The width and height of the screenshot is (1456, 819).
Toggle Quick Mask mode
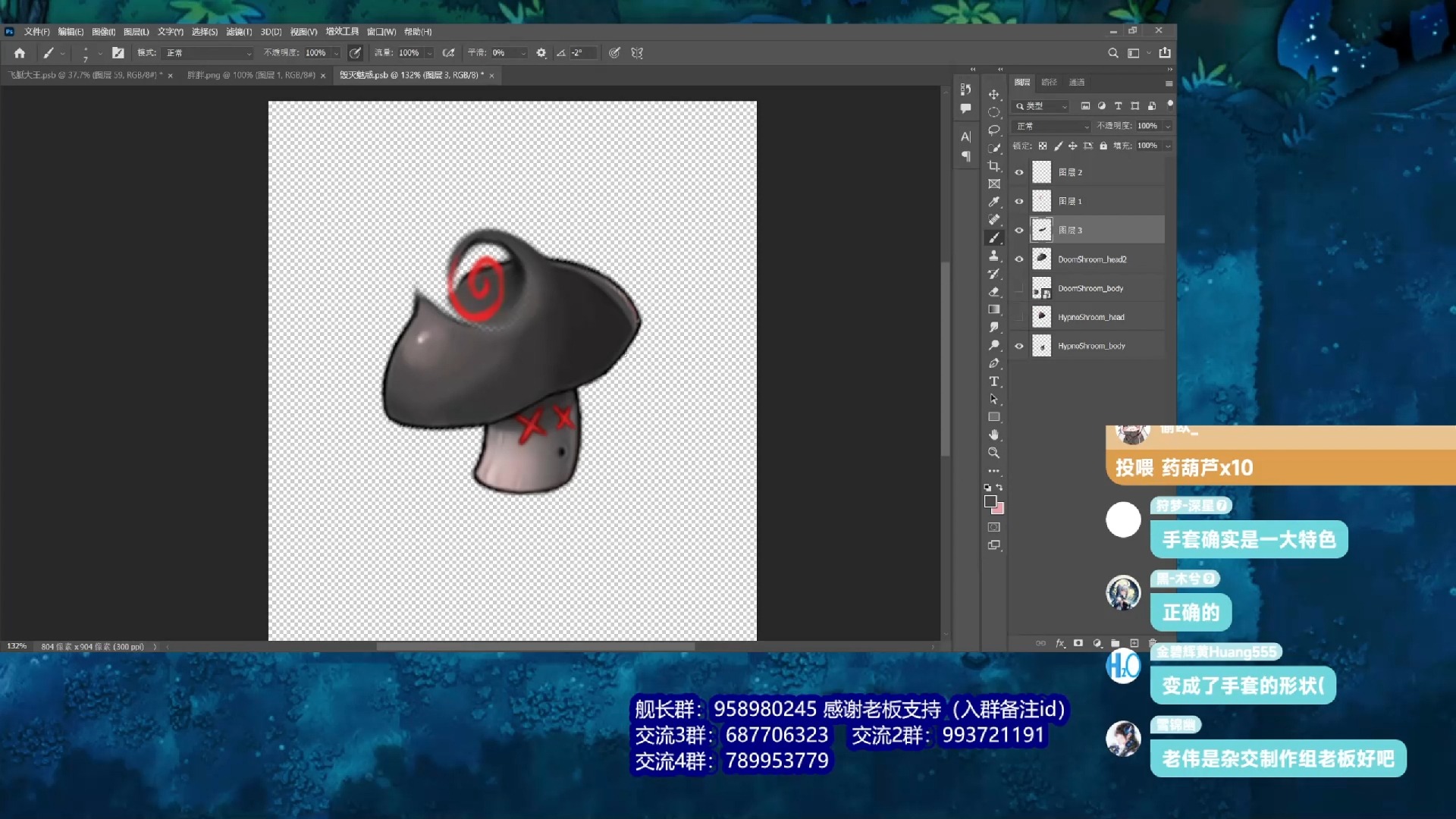(x=993, y=527)
